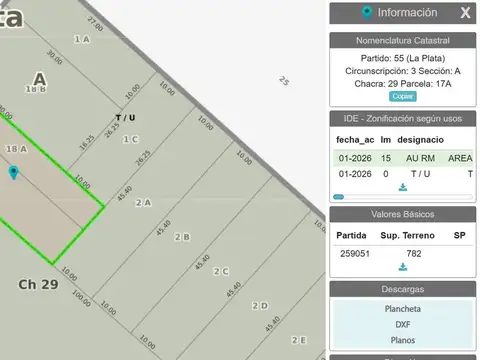Click the Partida column header
480x360 pixels.
click(351, 235)
